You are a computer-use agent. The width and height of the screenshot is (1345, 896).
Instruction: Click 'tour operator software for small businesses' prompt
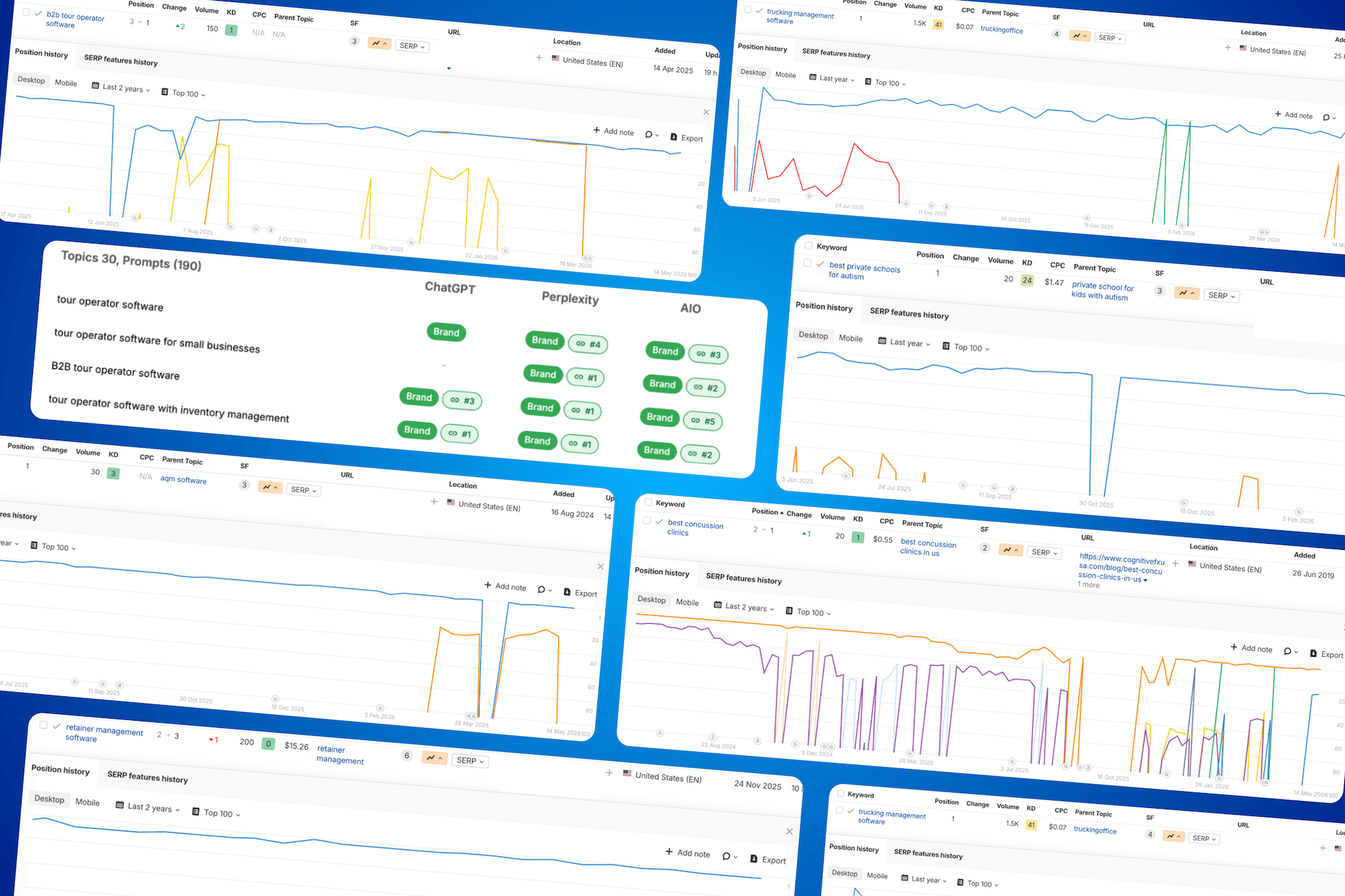click(x=157, y=341)
